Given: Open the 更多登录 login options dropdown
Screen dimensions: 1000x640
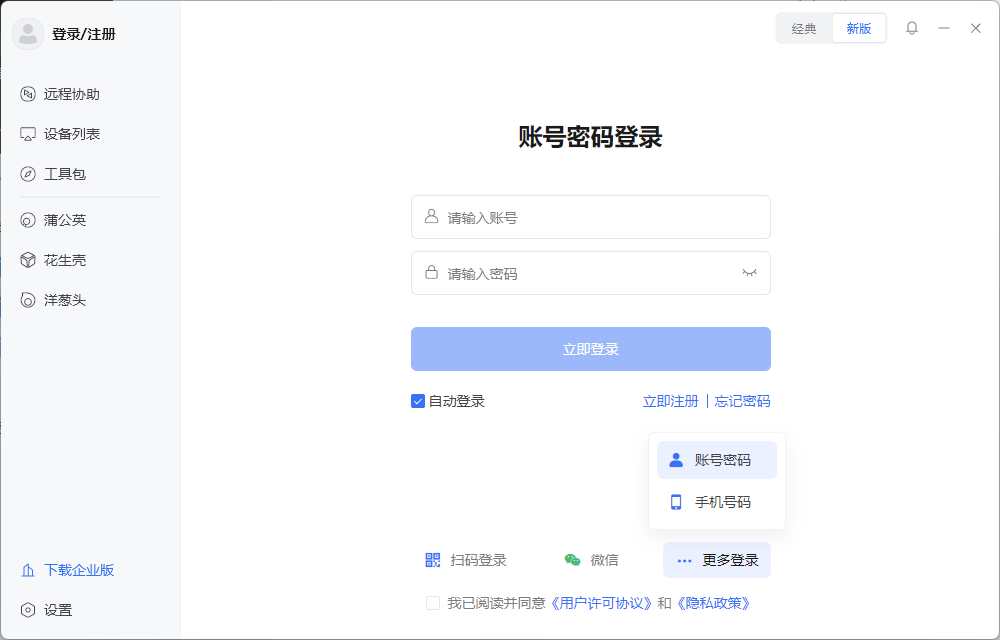Looking at the screenshot, I should point(716,560).
